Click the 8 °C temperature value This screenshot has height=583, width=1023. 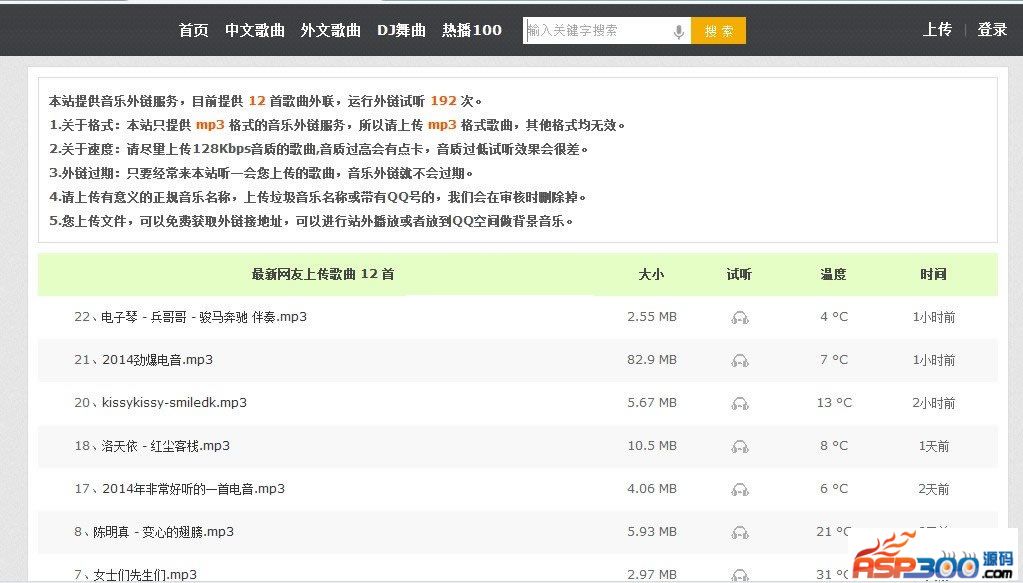click(834, 446)
